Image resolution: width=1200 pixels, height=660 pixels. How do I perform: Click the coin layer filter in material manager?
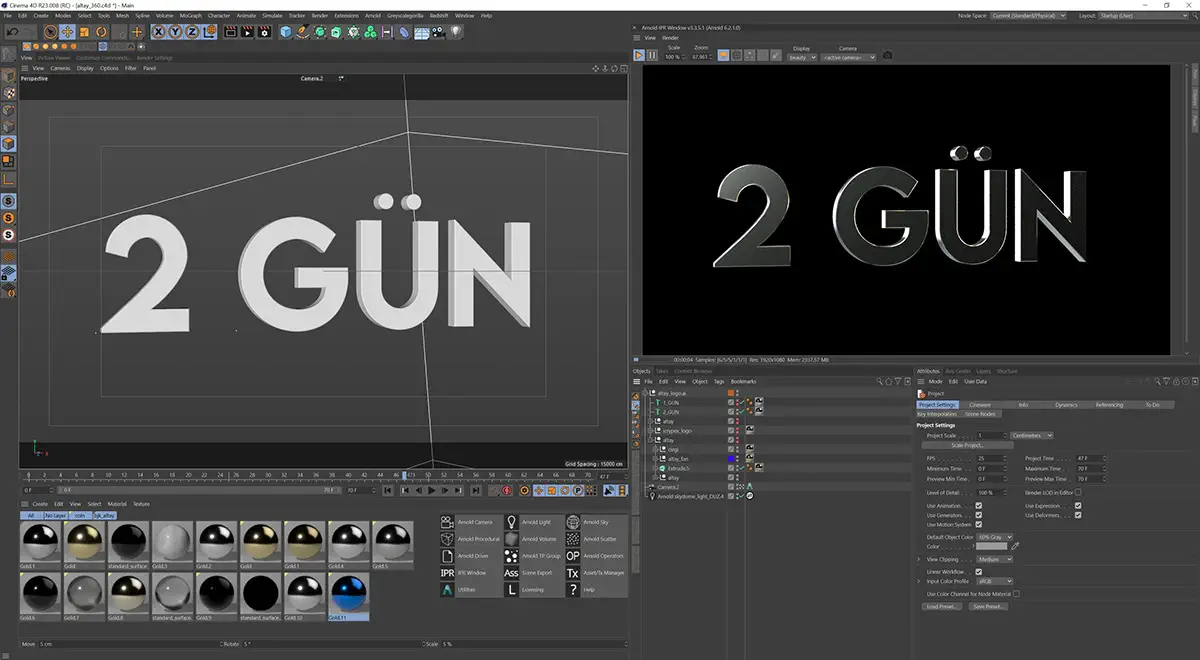tap(80, 515)
